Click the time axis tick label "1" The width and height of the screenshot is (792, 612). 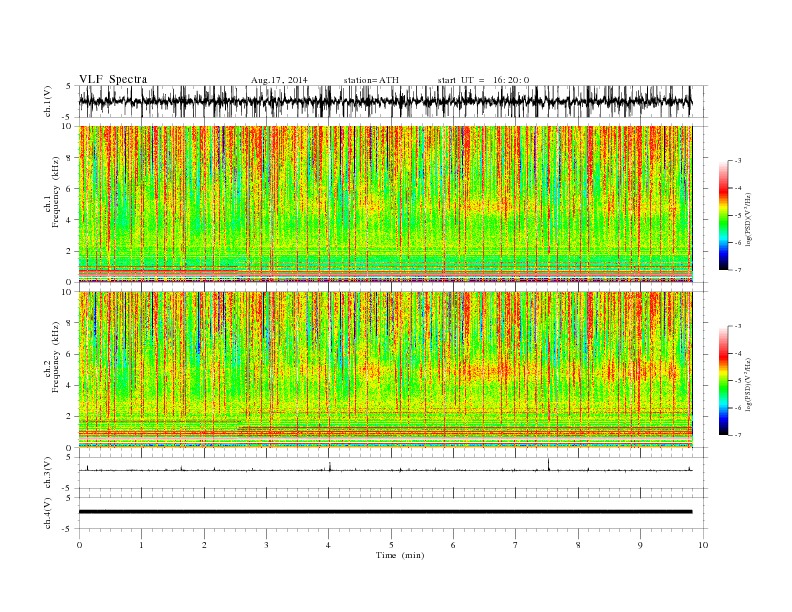point(141,545)
